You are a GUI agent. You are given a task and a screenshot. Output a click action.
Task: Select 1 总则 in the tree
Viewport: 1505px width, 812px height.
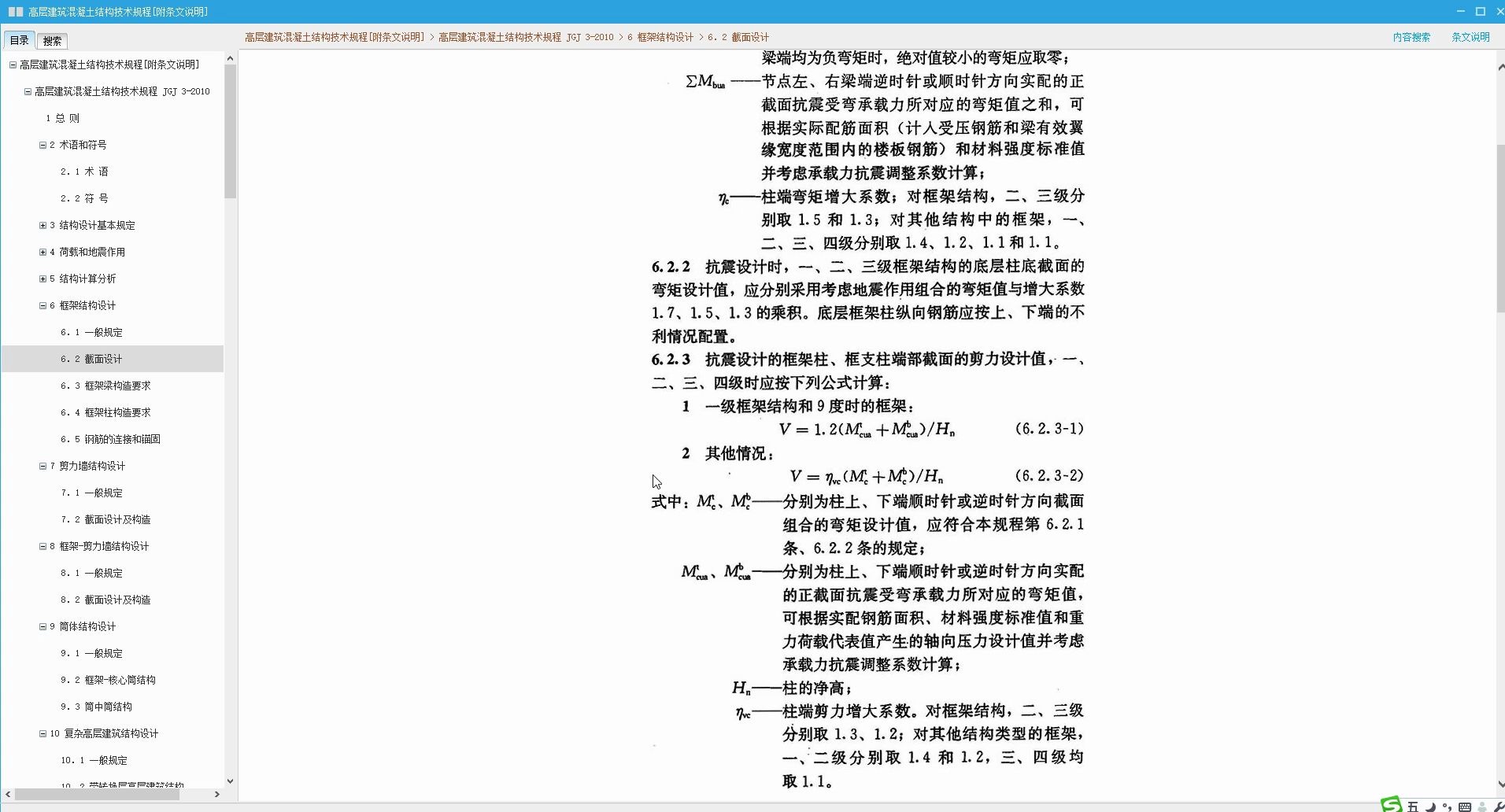[x=62, y=118]
